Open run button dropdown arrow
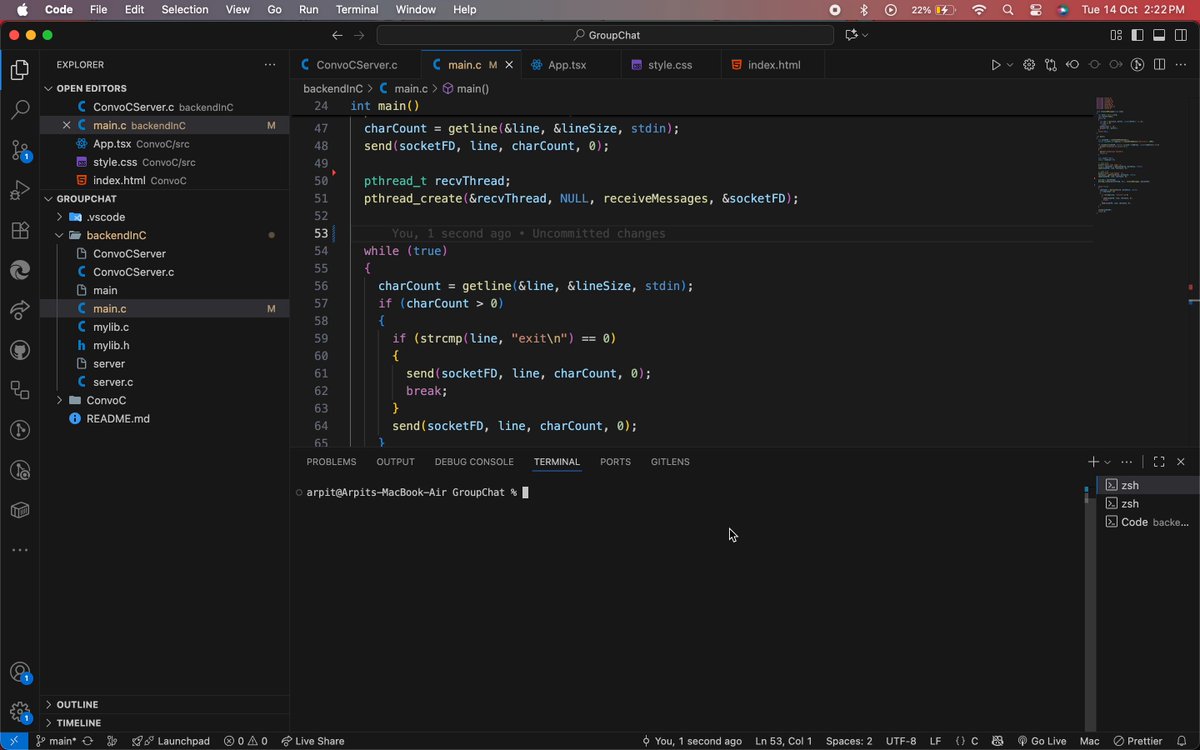This screenshot has height=750, width=1200. (1009, 65)
